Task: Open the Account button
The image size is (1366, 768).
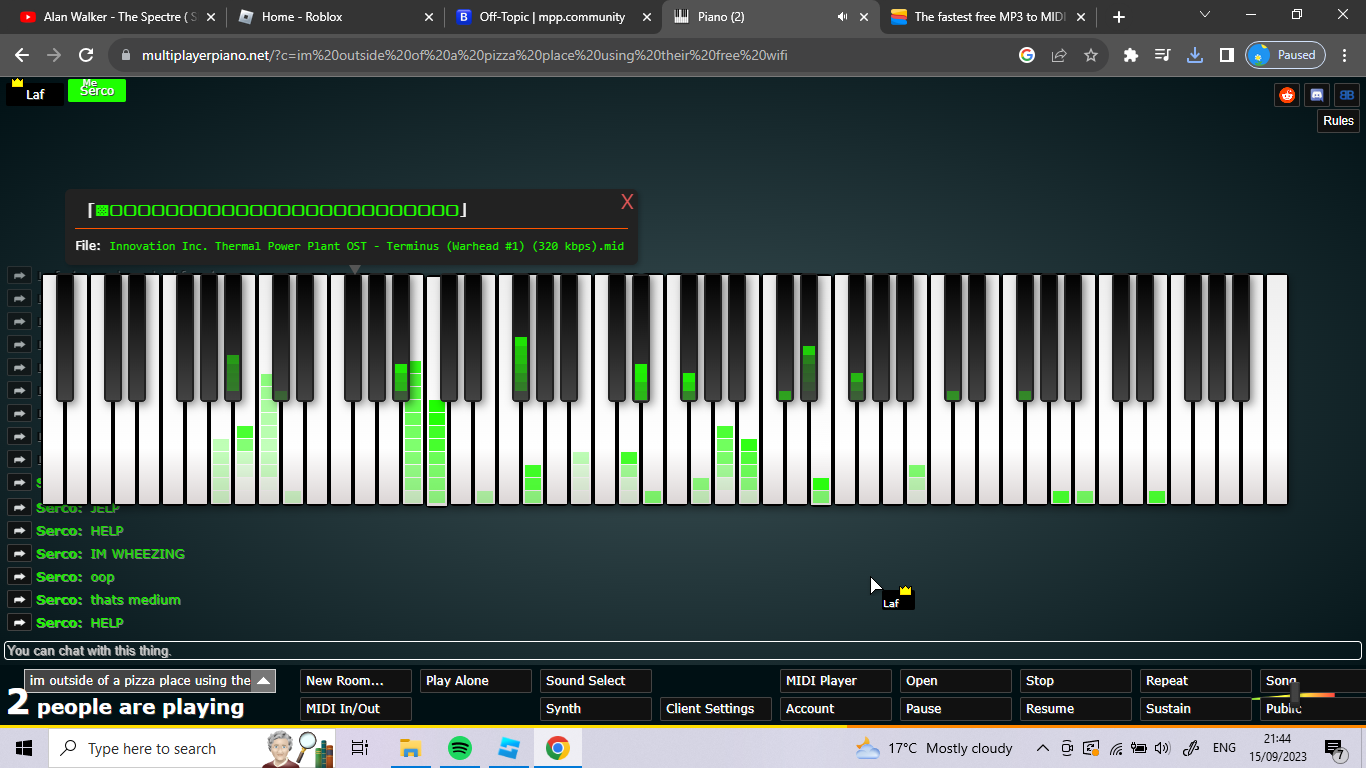Action: [836, 709]
